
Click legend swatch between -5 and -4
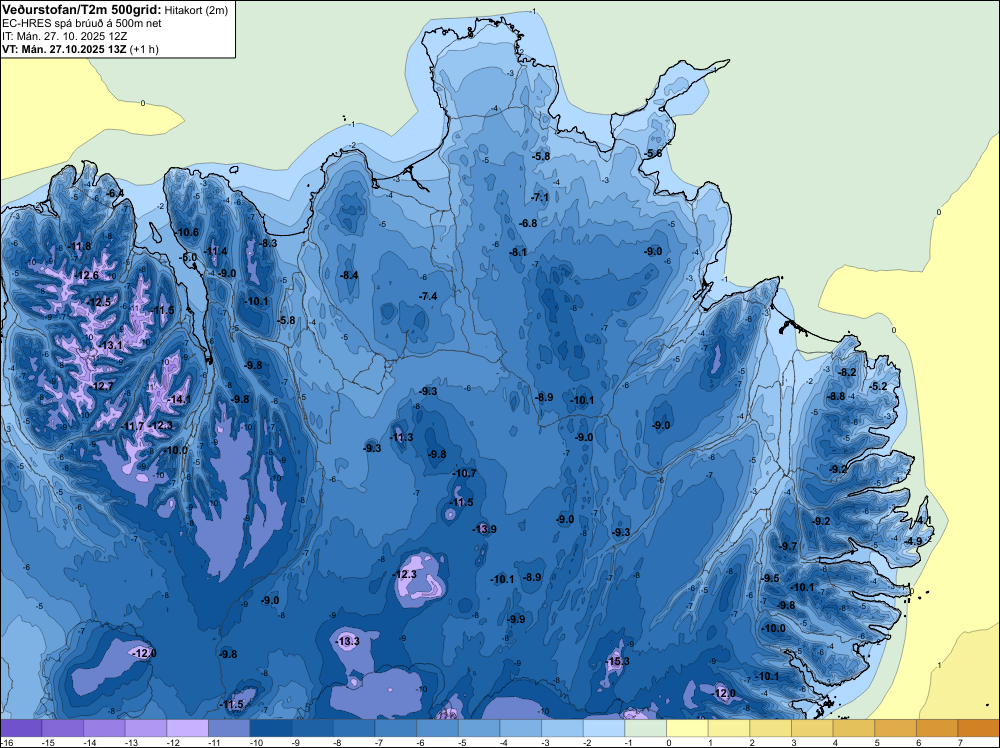click(x=479, y=728)
